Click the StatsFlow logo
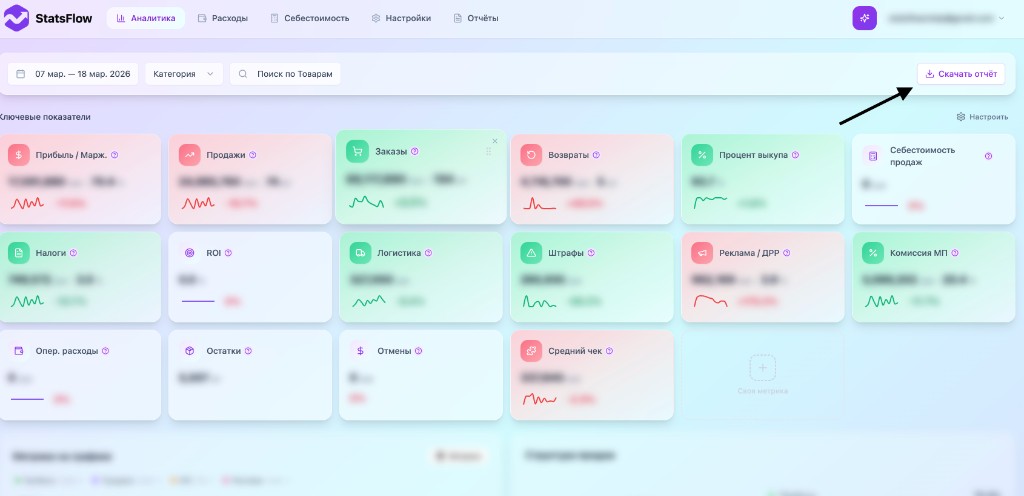The image size is (1024, 496). [48, 18]
